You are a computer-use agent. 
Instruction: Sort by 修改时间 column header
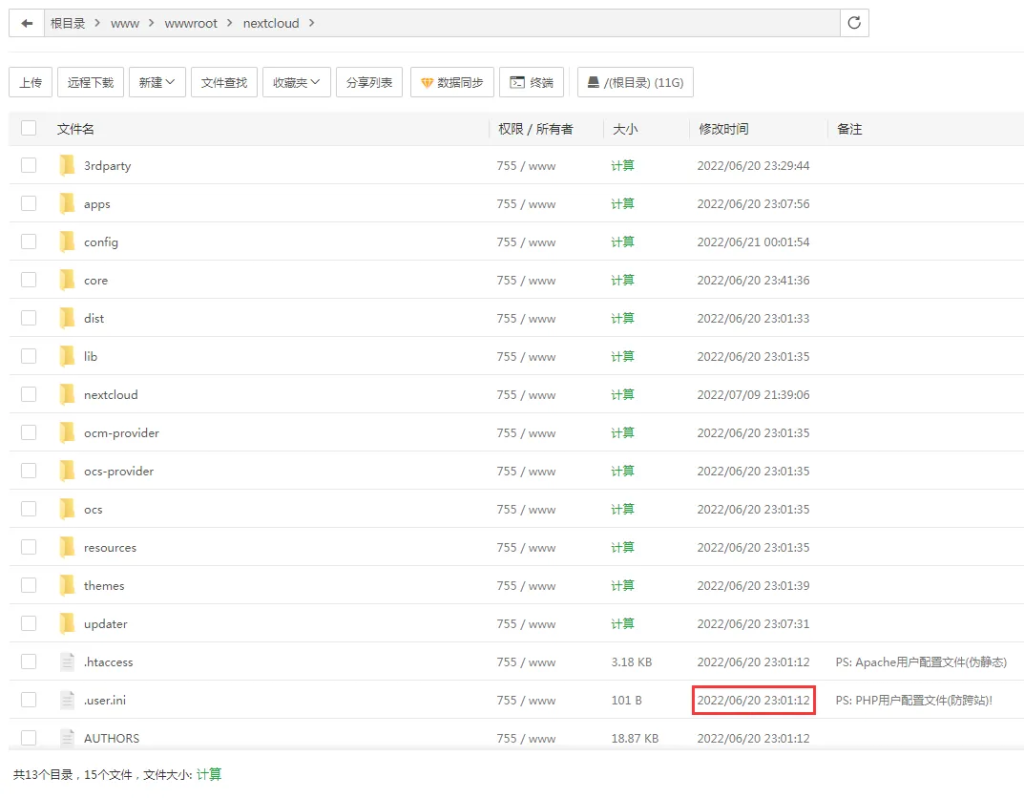(723, 129)
